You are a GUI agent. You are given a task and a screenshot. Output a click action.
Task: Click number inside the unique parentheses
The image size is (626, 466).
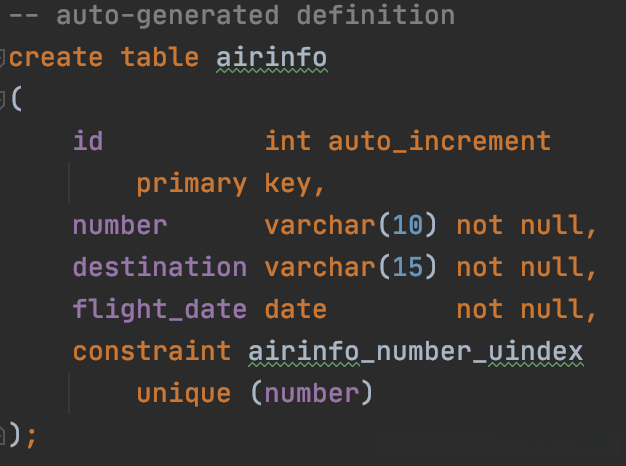[311, 394]
